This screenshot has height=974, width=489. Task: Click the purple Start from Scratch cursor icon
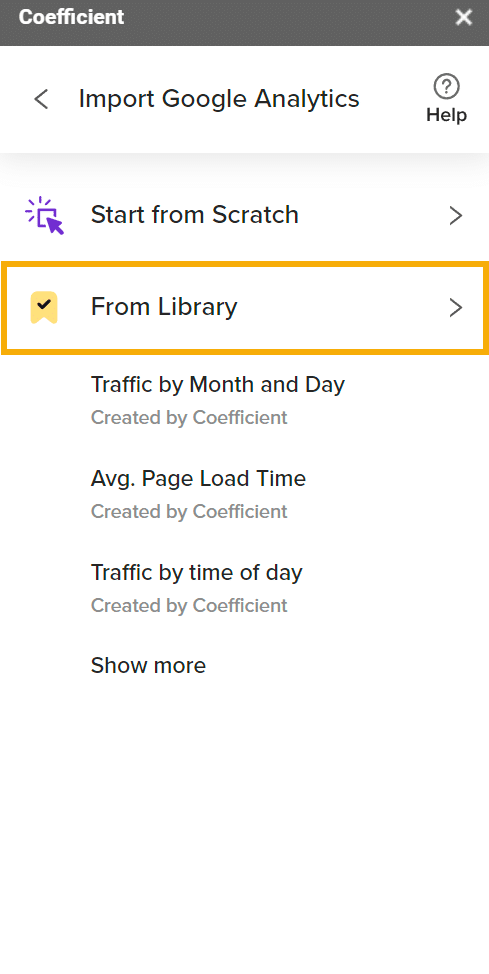45,216
